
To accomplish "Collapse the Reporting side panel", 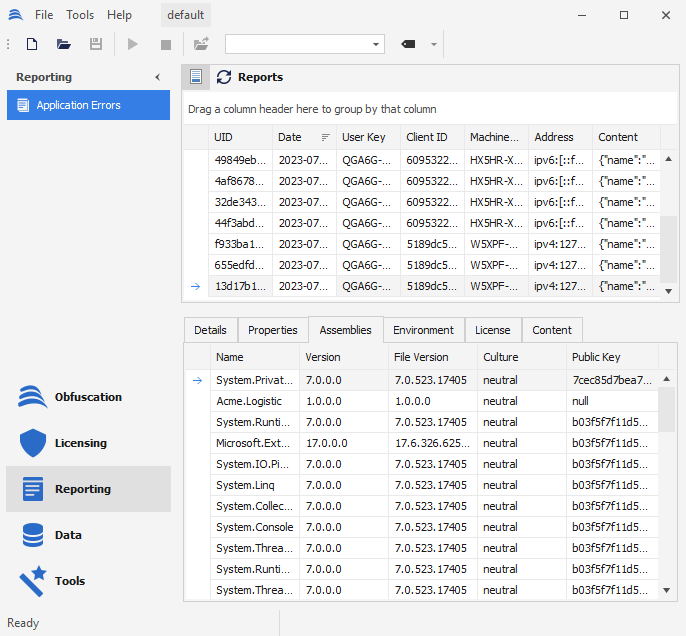I will pyautogui.click(x=157, y=77).
